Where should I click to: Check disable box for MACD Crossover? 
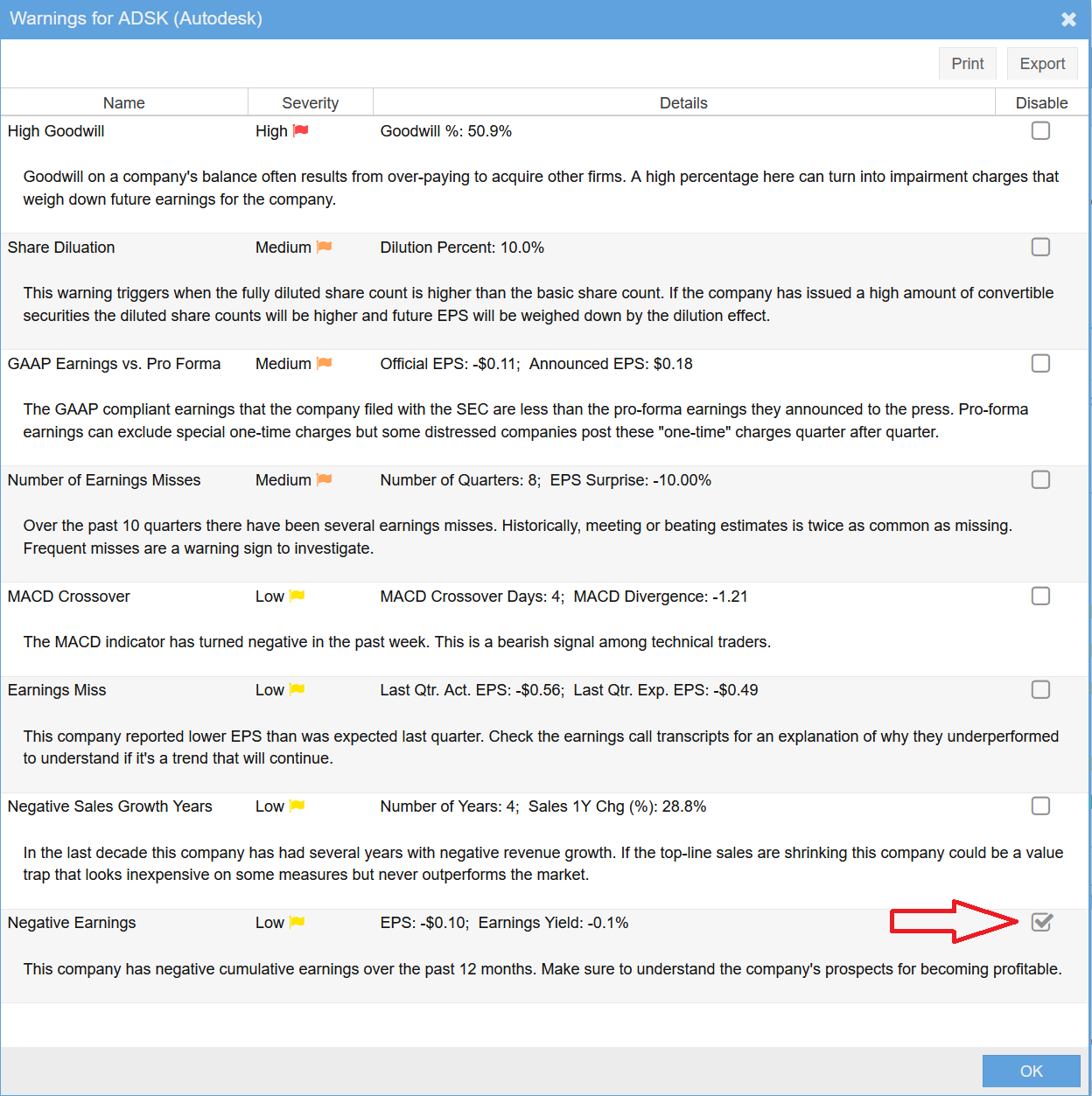click(1040, 596)
